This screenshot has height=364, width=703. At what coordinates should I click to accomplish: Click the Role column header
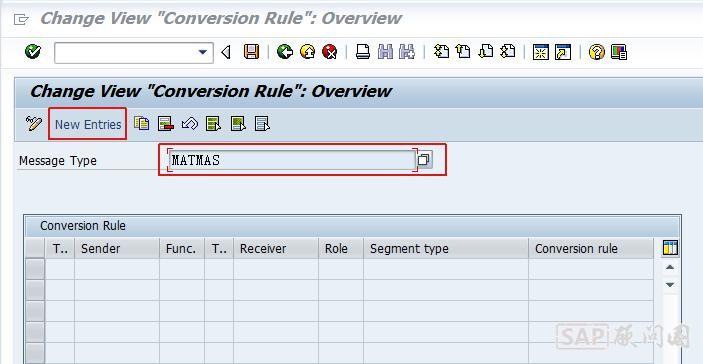(341, 248)
